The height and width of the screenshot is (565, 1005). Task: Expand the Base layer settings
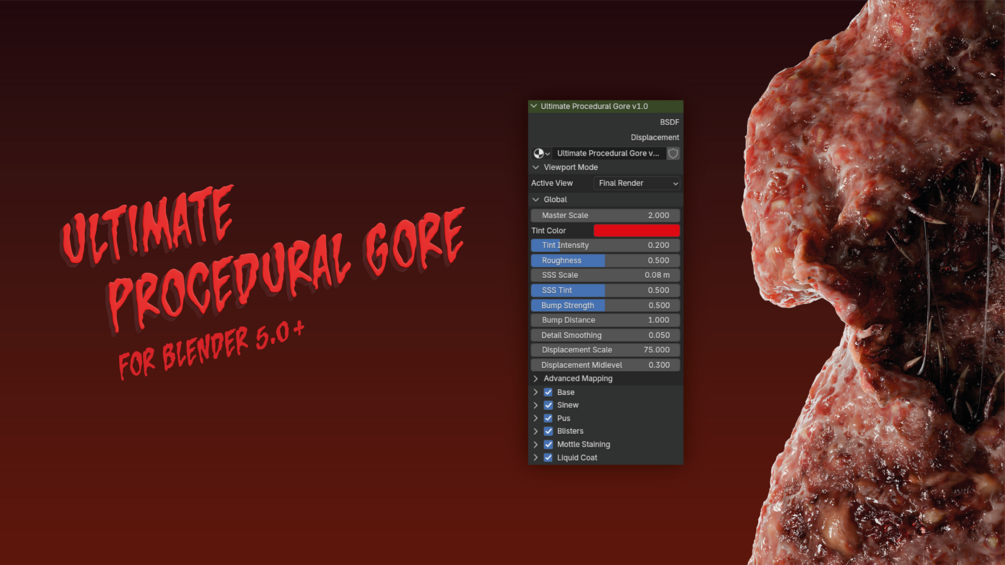536,392
